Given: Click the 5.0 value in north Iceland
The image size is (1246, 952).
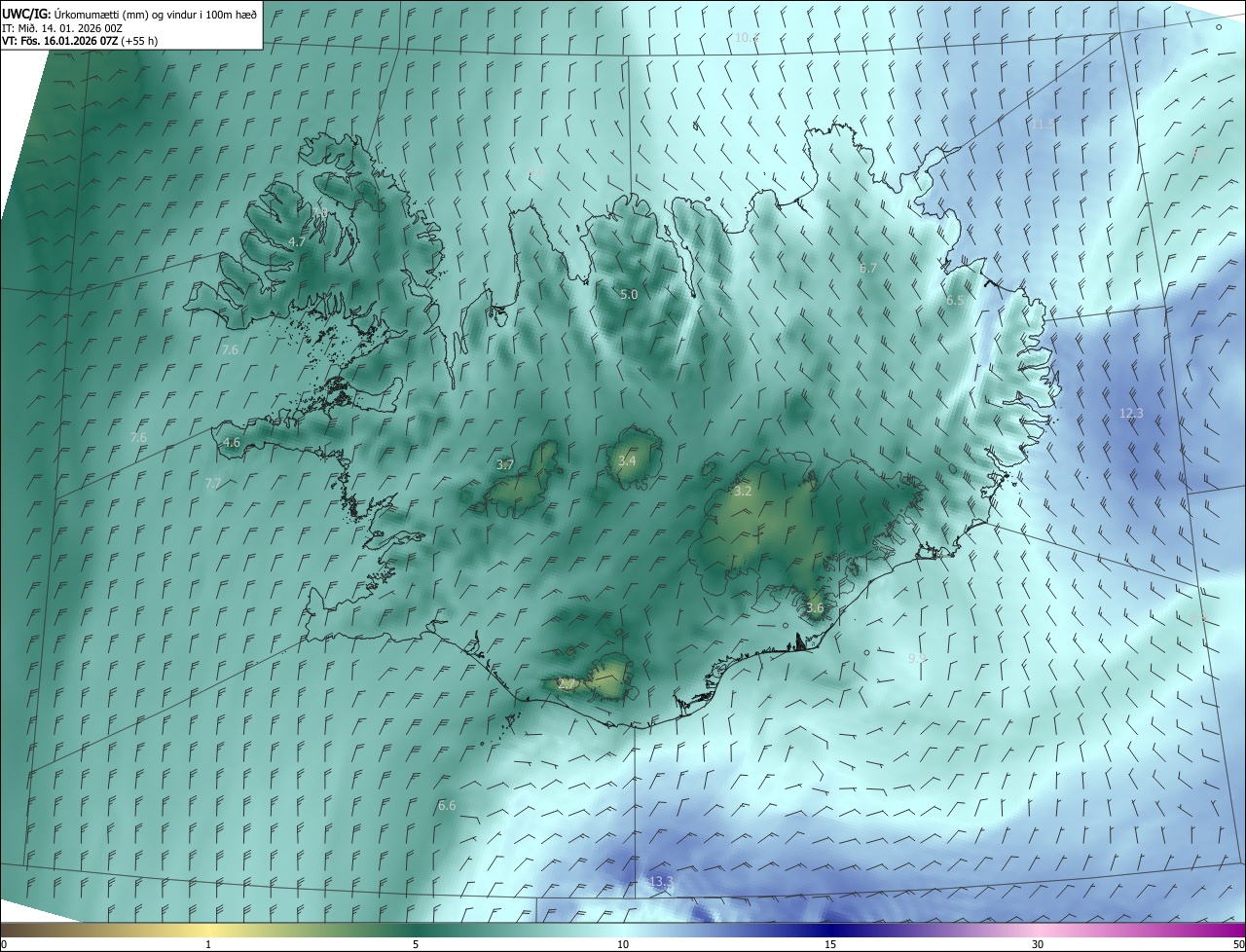Looking at the screenshot, I should 629,294.
